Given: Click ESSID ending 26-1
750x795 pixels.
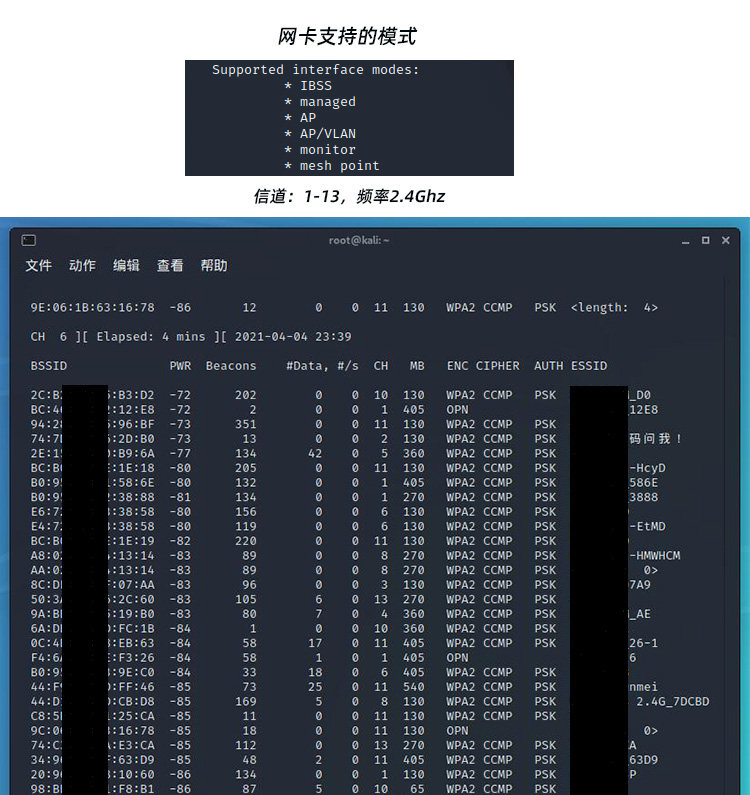Looking at the screenshot, I should click(x=644, y=643).
